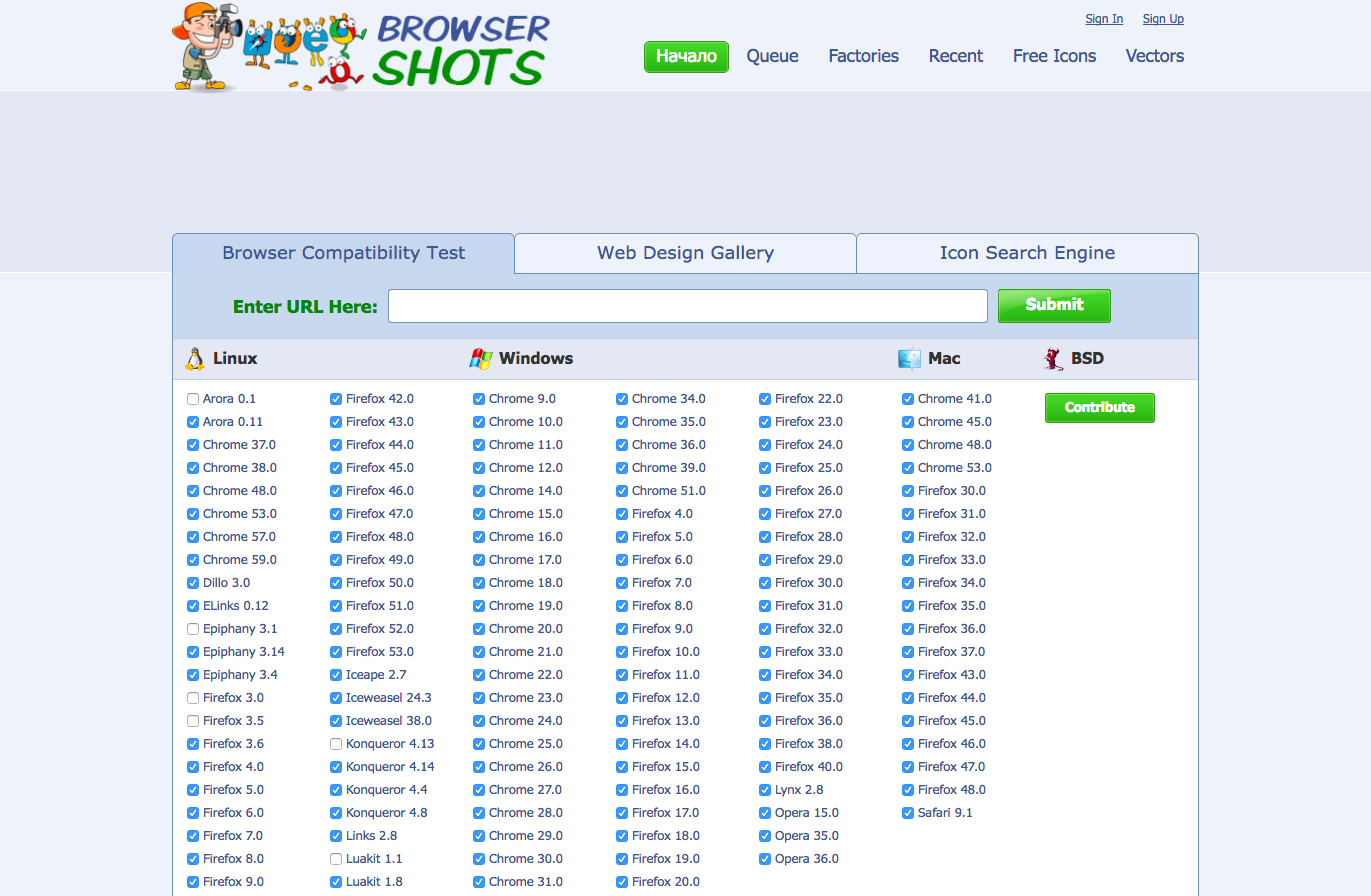Click the Luakit 1.8 label
1371x896 pixels.
[x=374, y=882]
